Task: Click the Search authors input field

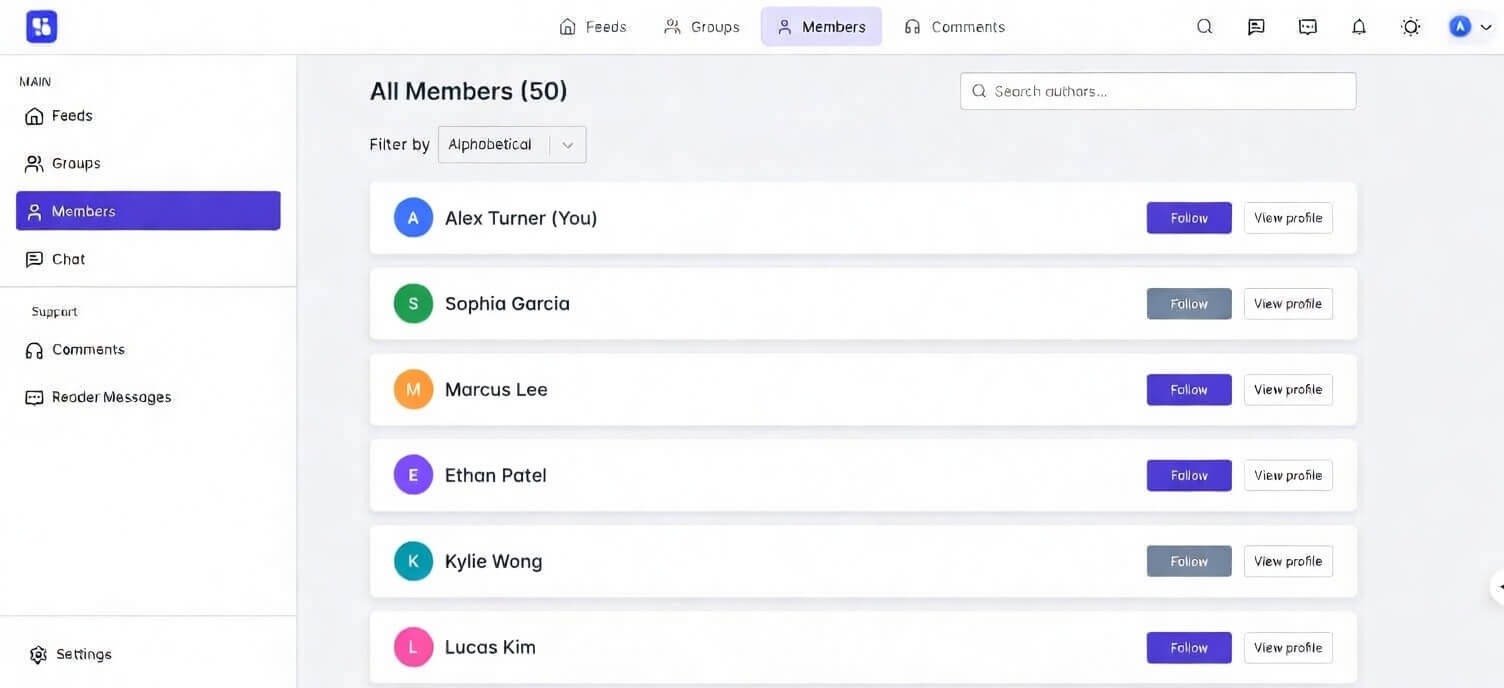Action: click(x=1158, y=91)
